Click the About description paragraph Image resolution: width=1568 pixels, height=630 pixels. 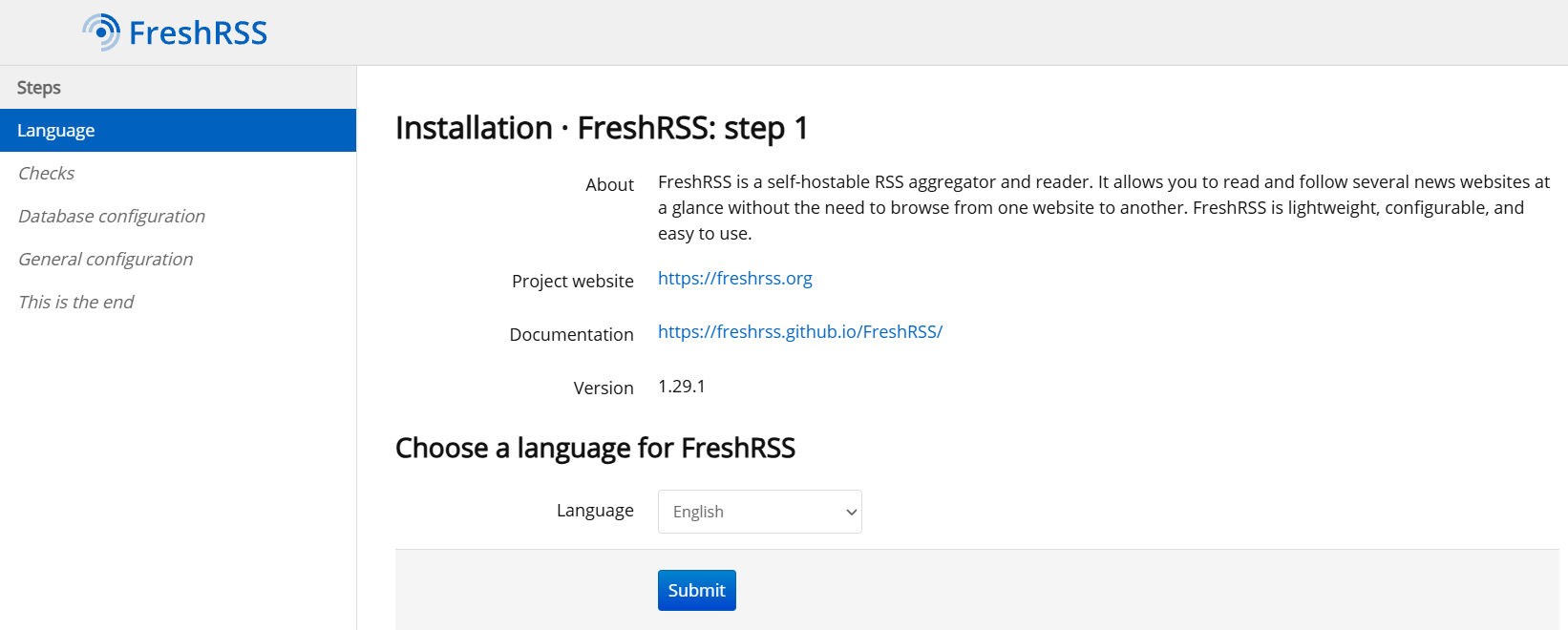[x=1104, y=207]
